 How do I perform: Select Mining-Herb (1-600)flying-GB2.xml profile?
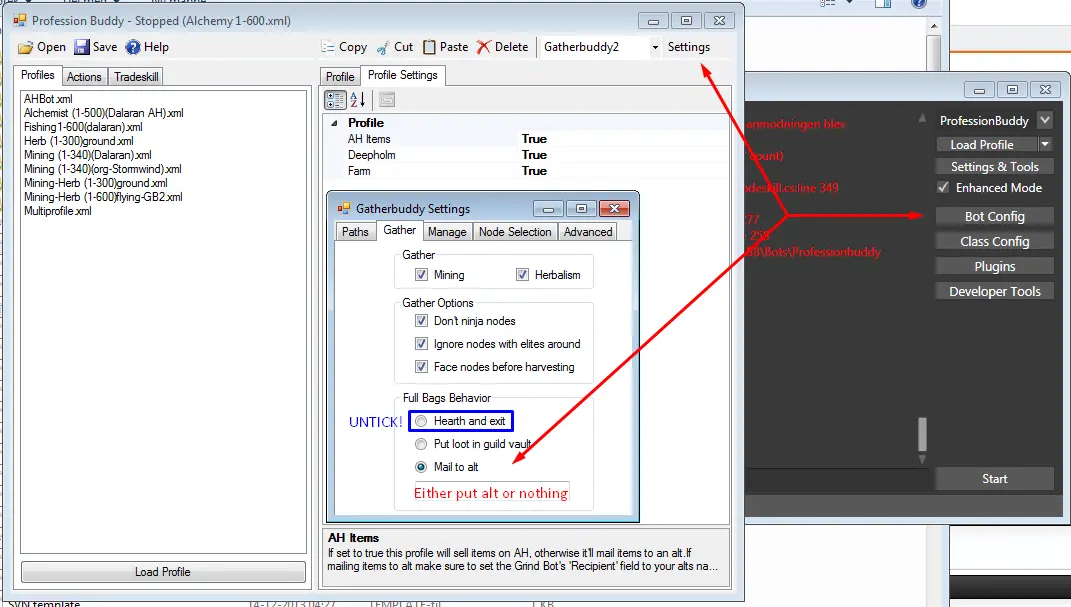(103, 197)
